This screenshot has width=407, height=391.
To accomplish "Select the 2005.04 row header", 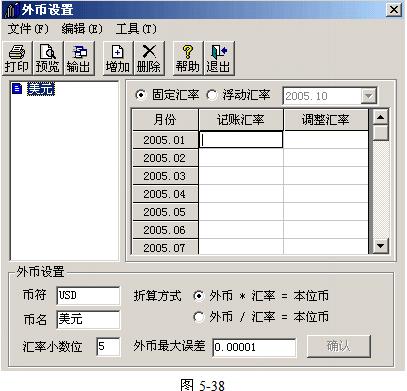I will [165, 194].
